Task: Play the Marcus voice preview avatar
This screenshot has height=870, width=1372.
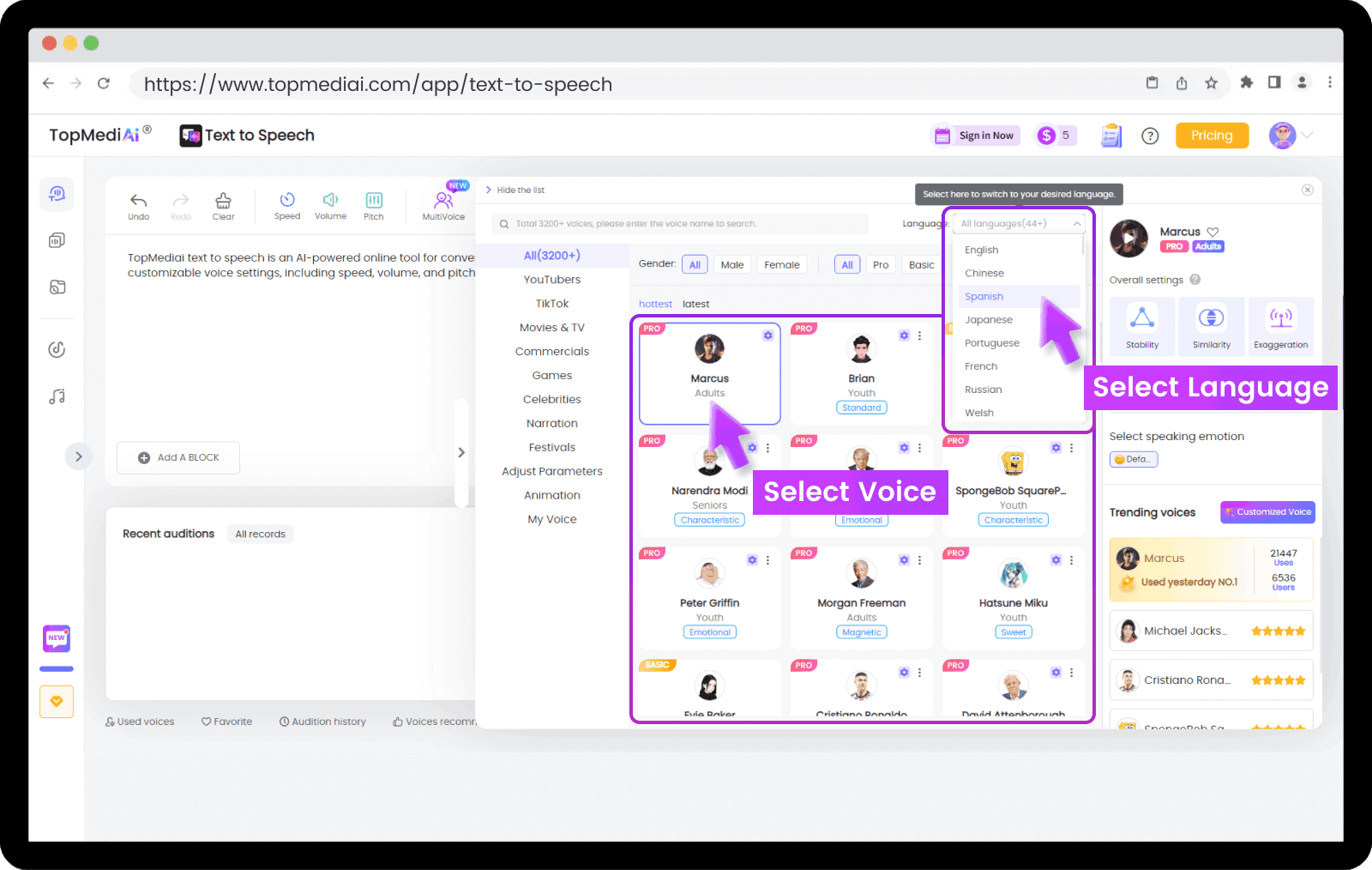Action: pyautogui.click(x=1128, y=239)
